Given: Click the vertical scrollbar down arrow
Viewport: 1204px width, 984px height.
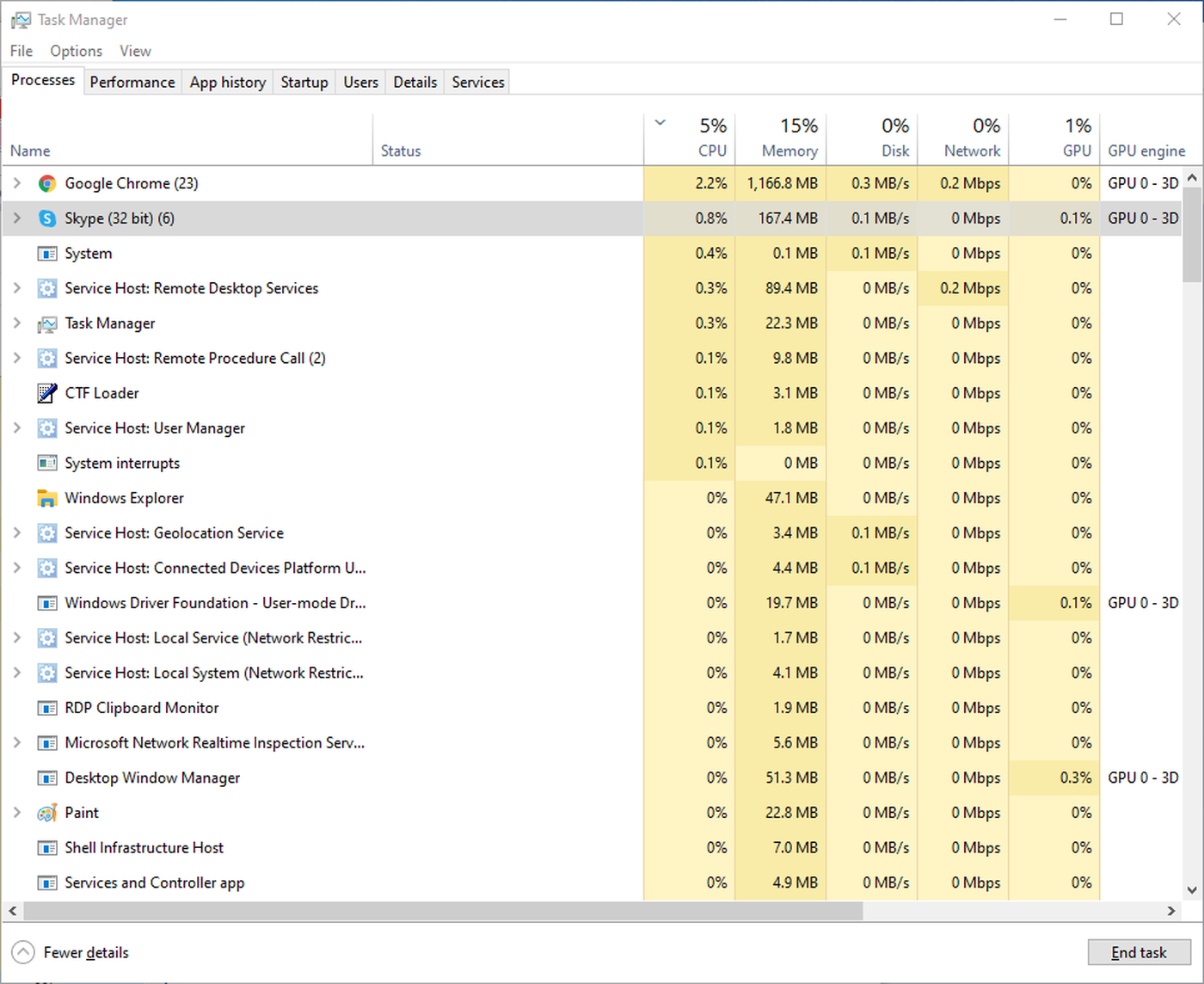Looking at the screenshot, I should pos(1192,890).
